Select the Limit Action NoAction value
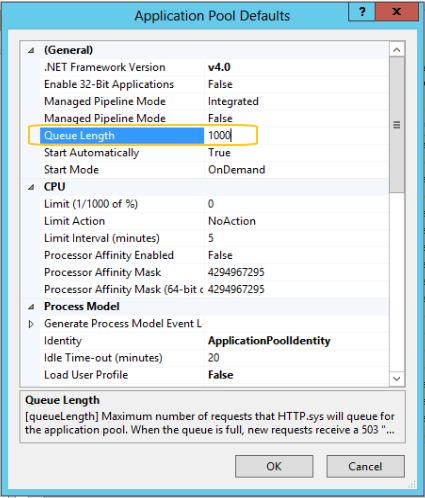The image size is (425, 498). (232, 221)
